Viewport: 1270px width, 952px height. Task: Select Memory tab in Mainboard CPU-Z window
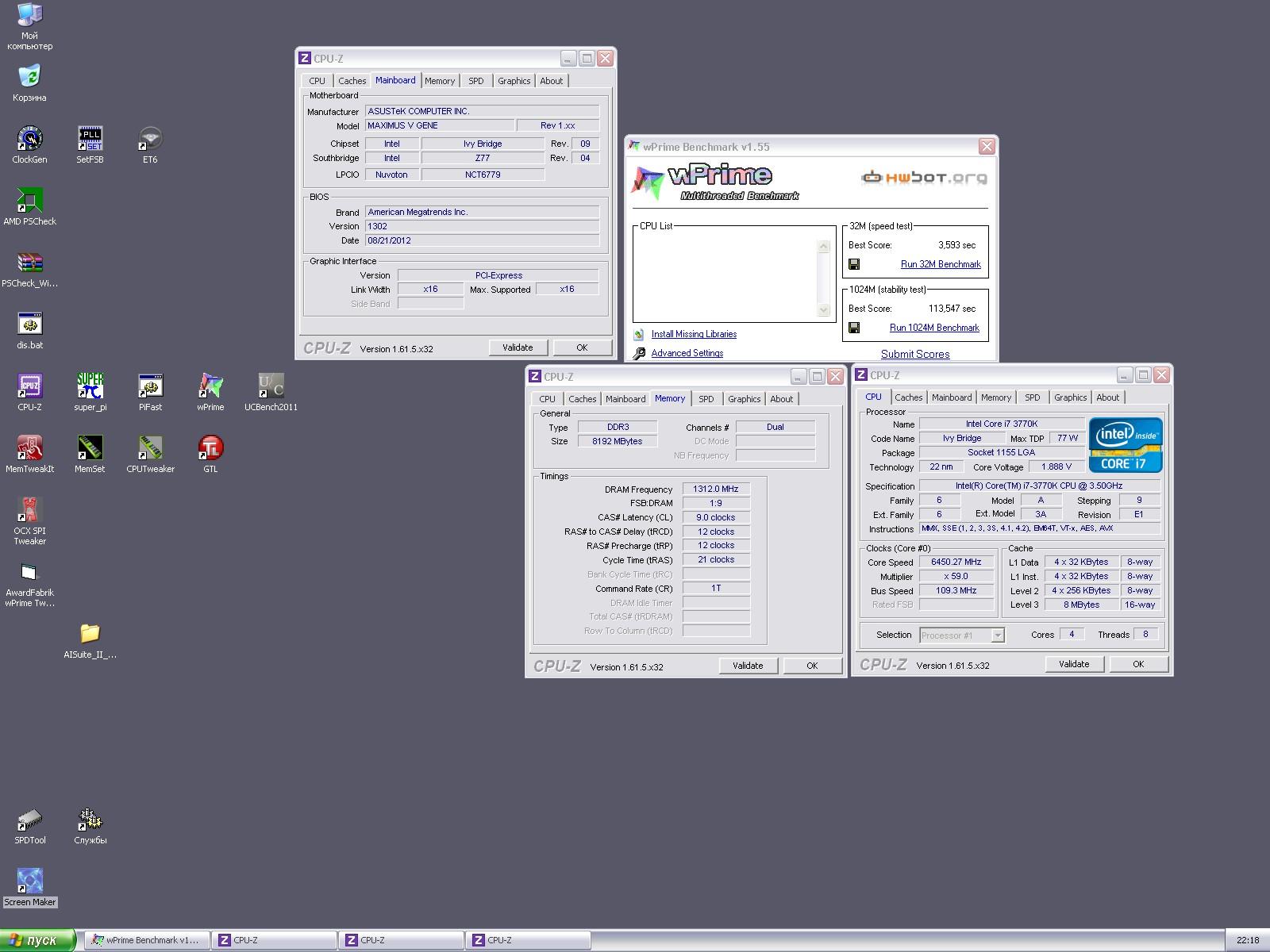439,81
